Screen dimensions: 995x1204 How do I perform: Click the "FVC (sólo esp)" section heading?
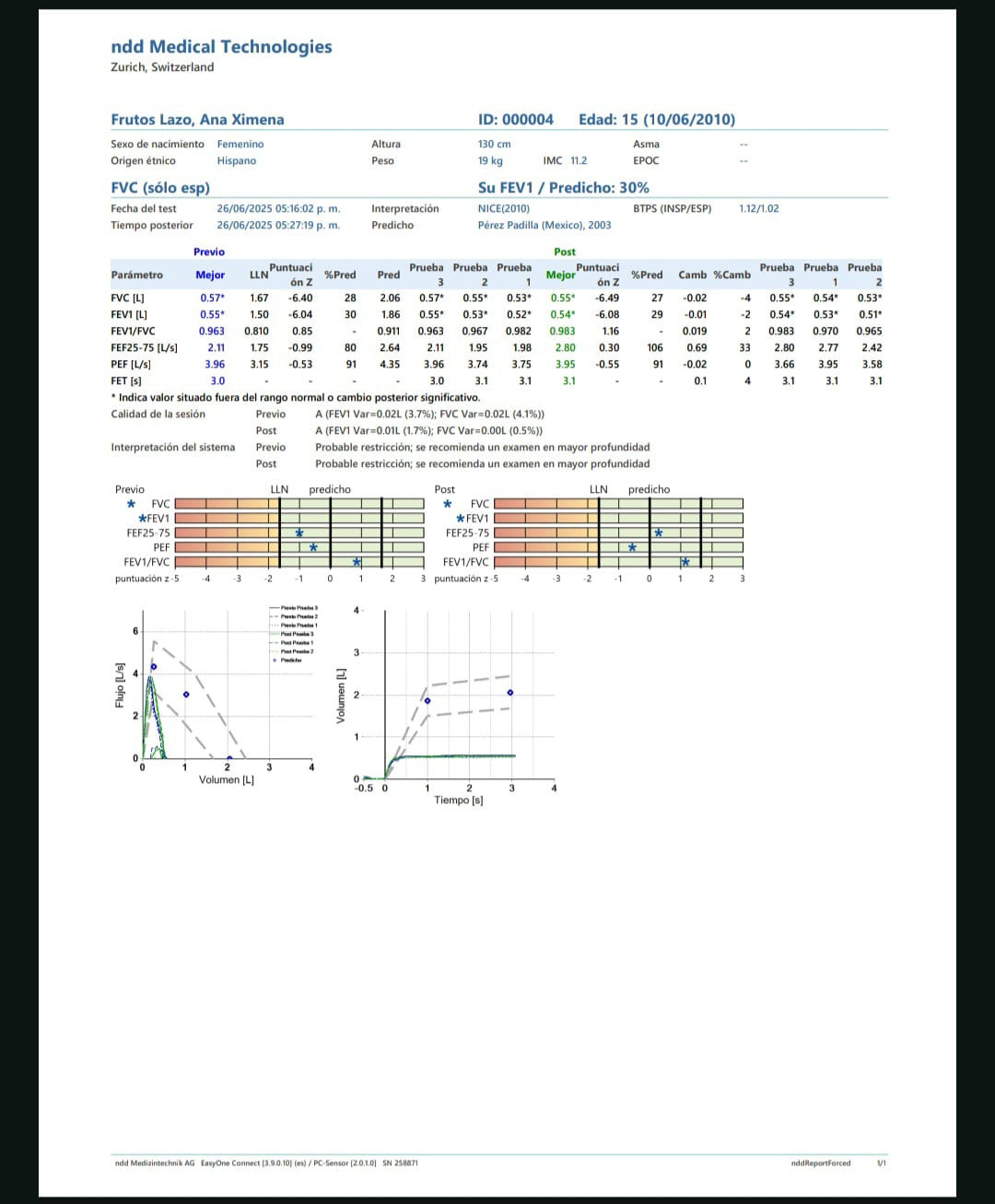(x=160, y=187)
